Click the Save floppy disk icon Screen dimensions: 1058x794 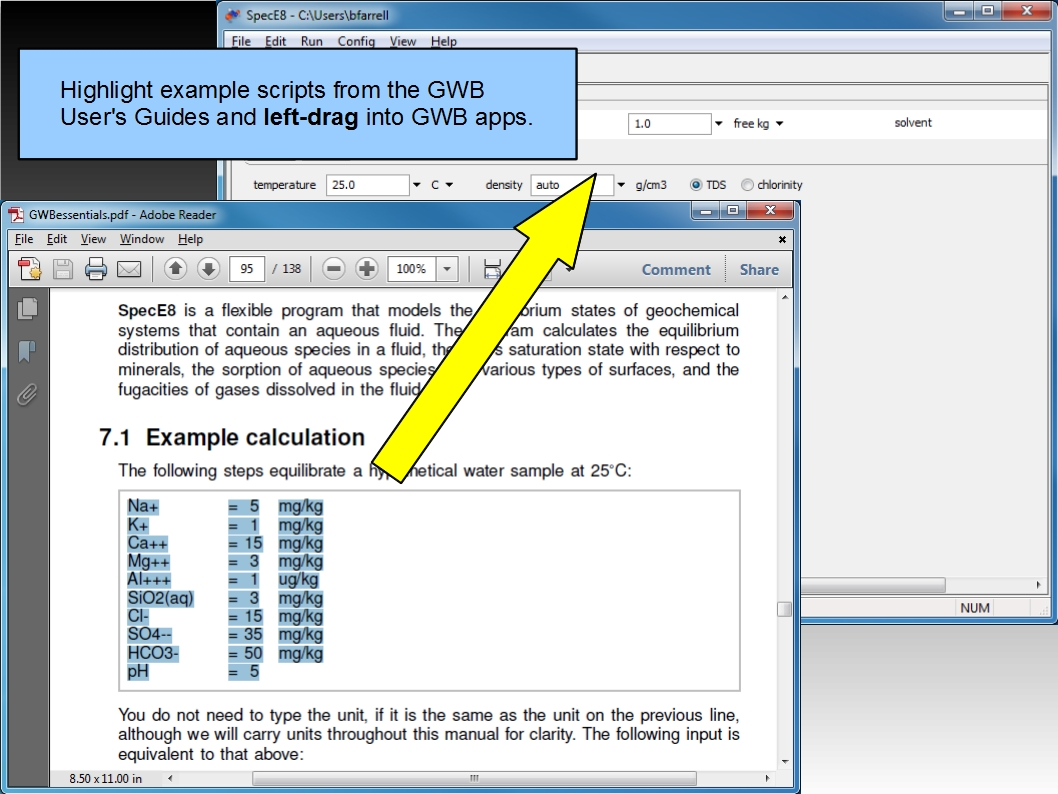pyautogui.click(x=63, y=269)
